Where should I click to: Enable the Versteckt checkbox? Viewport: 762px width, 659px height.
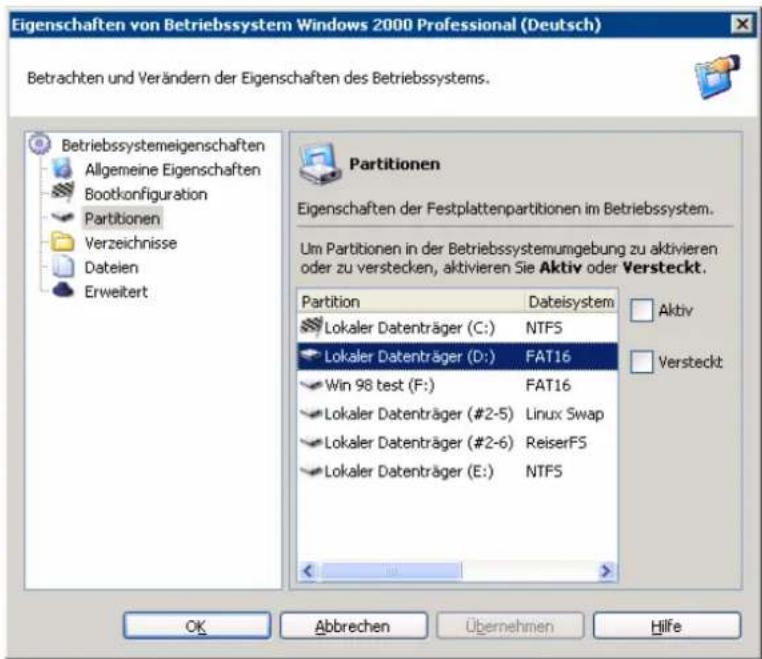(x=641, y=362)
